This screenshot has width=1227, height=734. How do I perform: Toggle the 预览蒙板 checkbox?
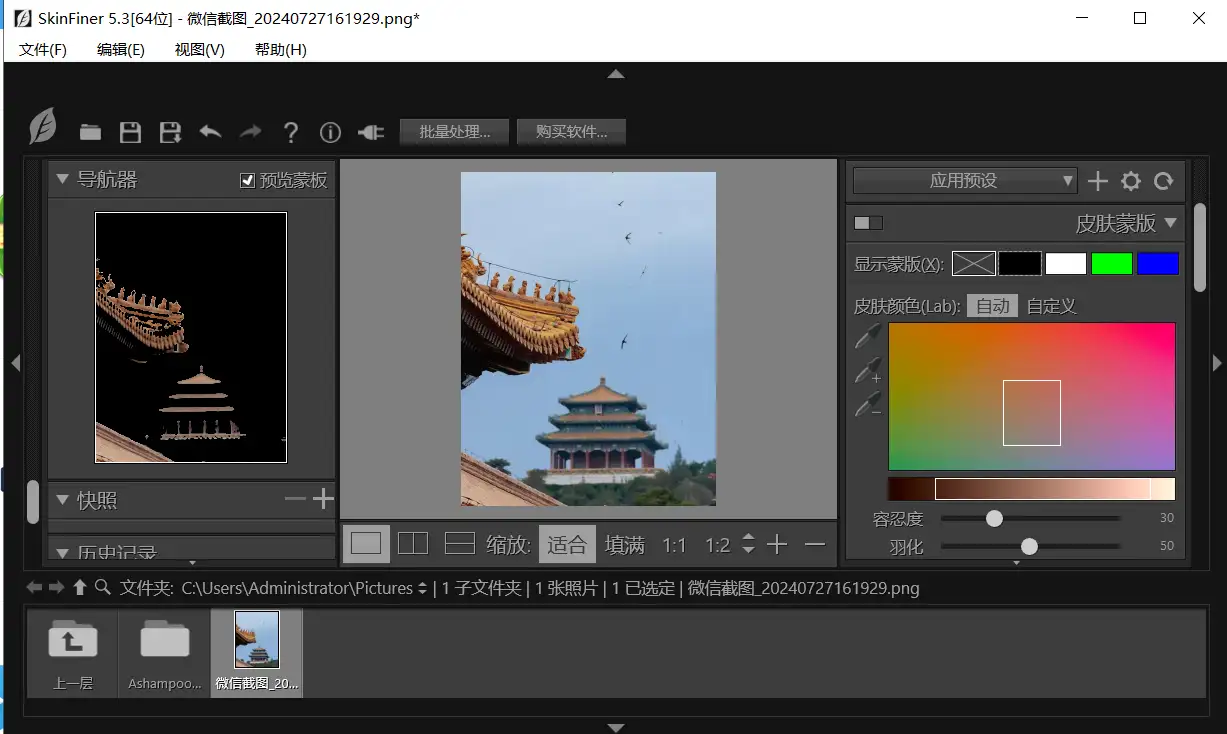[248, 180]
